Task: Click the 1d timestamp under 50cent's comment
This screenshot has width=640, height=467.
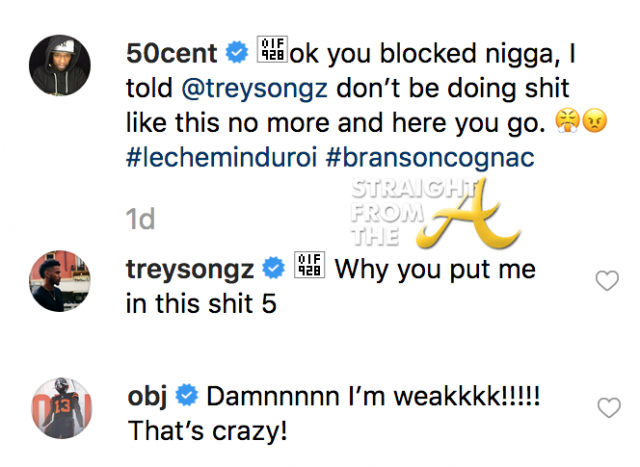Action: (x=141, y=219)
